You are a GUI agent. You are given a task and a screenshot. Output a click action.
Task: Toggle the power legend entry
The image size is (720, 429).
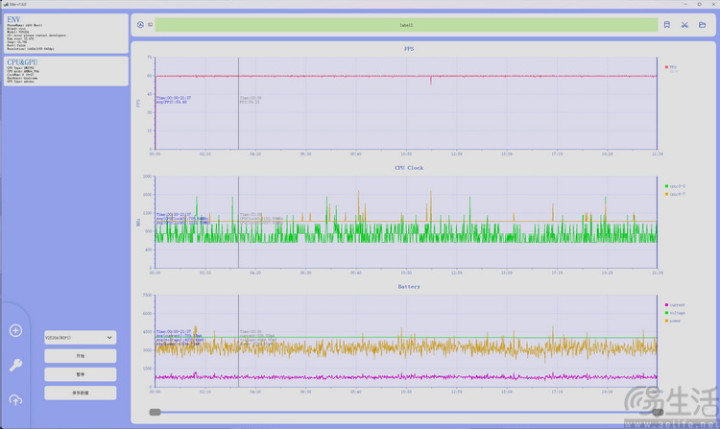tap(675, 322)
